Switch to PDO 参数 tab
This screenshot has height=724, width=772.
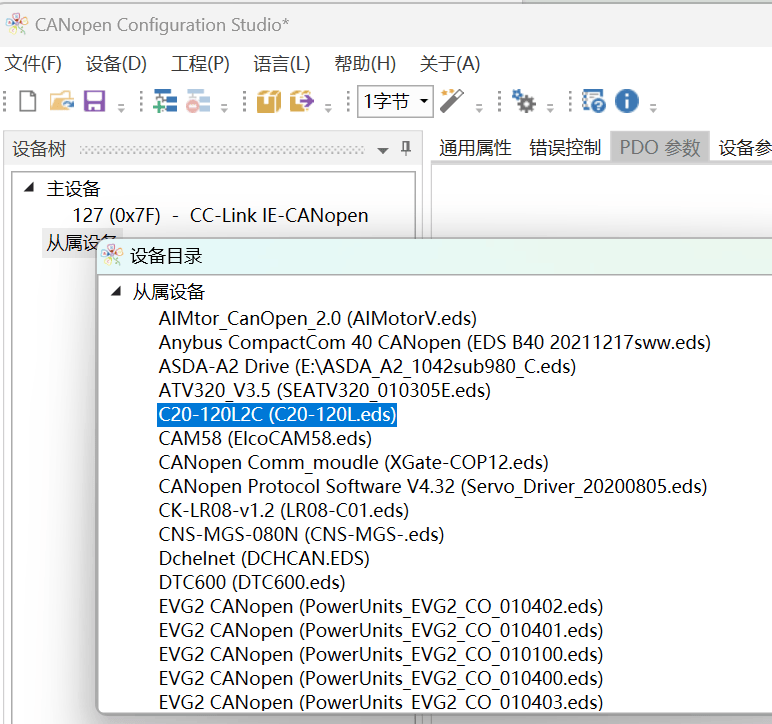tap(660, 148)
